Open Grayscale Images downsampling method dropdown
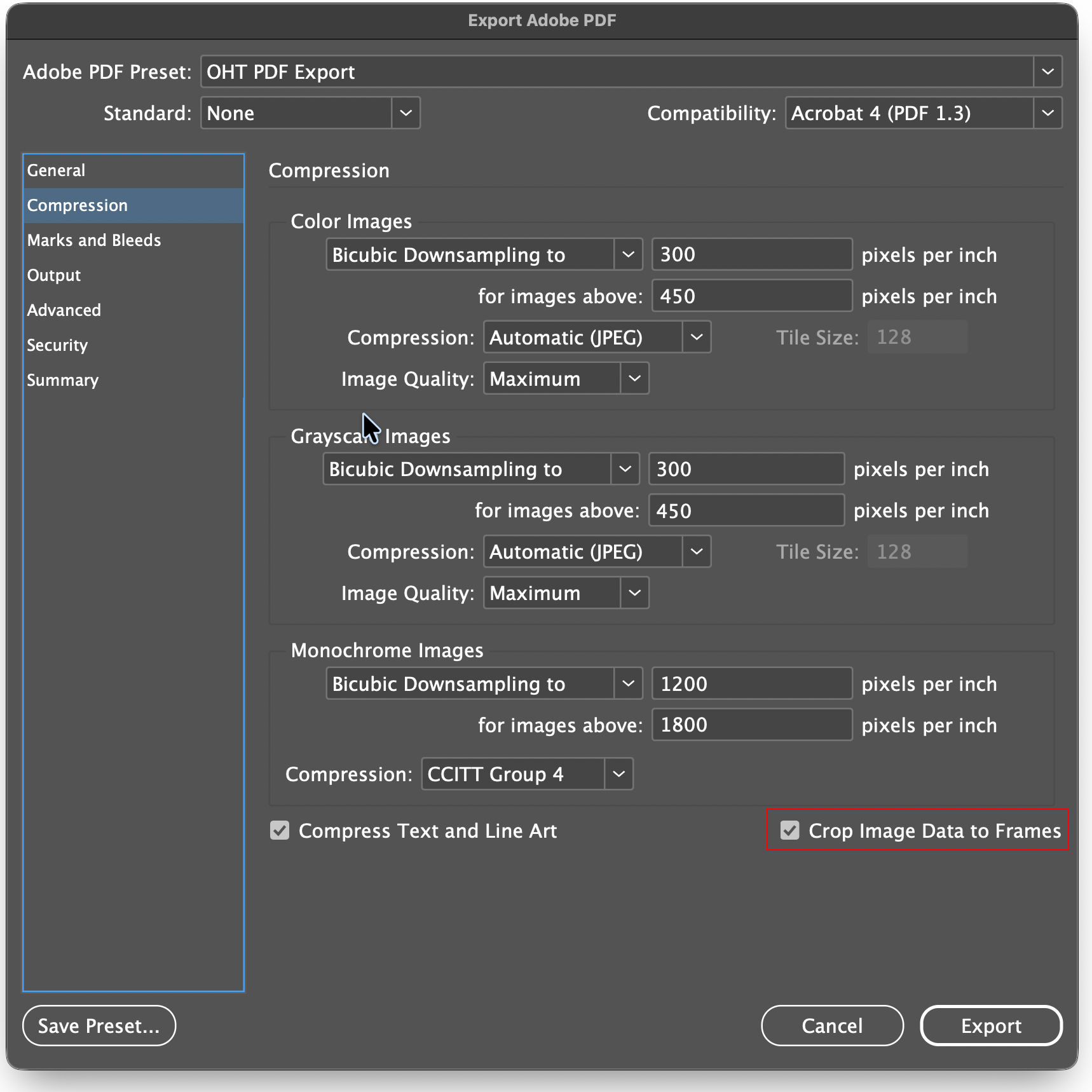 [624, 469]
